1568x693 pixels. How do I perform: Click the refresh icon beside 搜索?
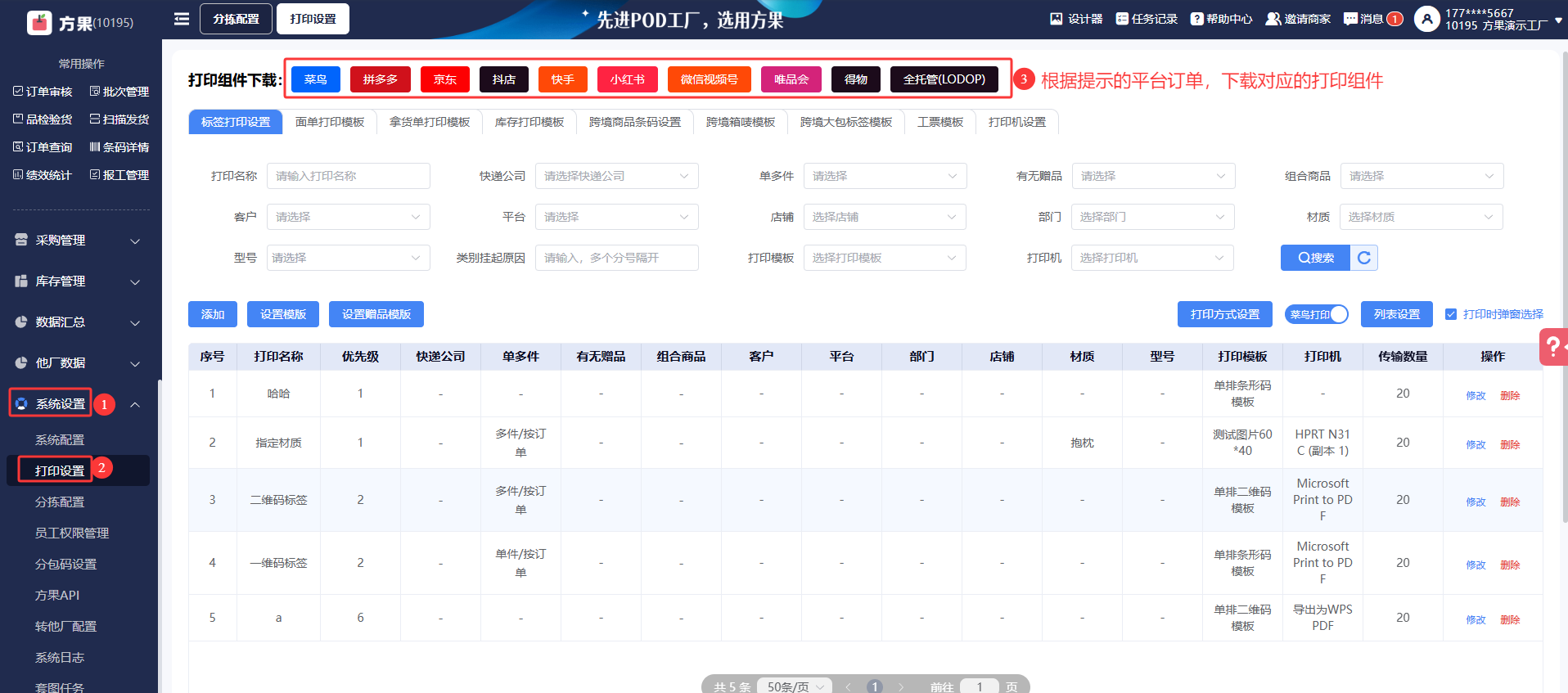(1363, 258)
